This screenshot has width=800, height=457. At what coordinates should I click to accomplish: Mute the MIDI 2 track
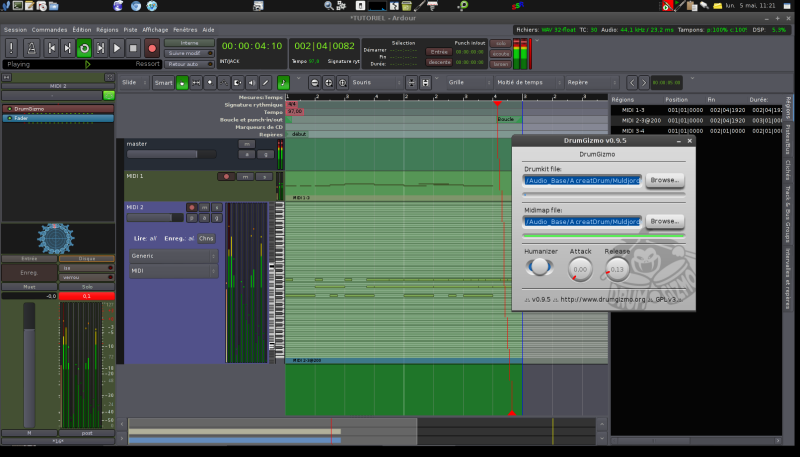[204, 207]
